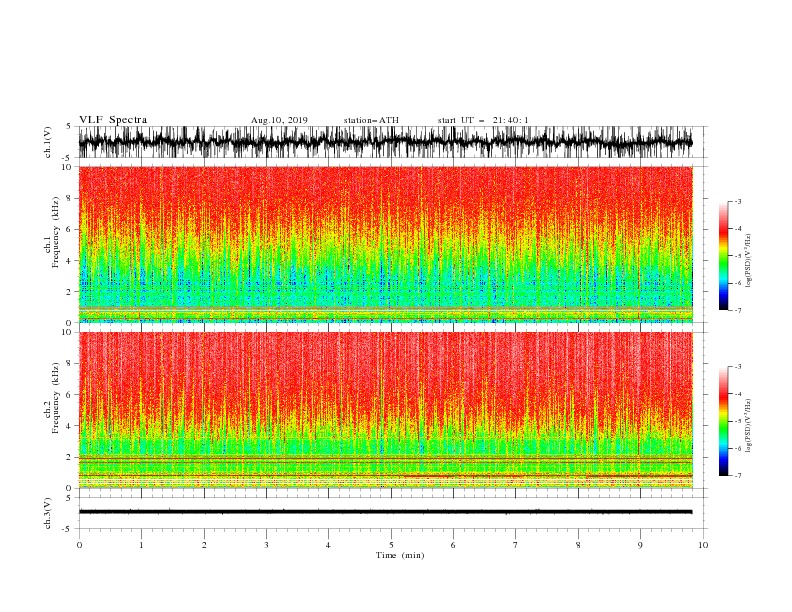Click the "-7" label on ch.2 color bar
This screenshot has height=612, width=792.
click(x=737, y=476)
